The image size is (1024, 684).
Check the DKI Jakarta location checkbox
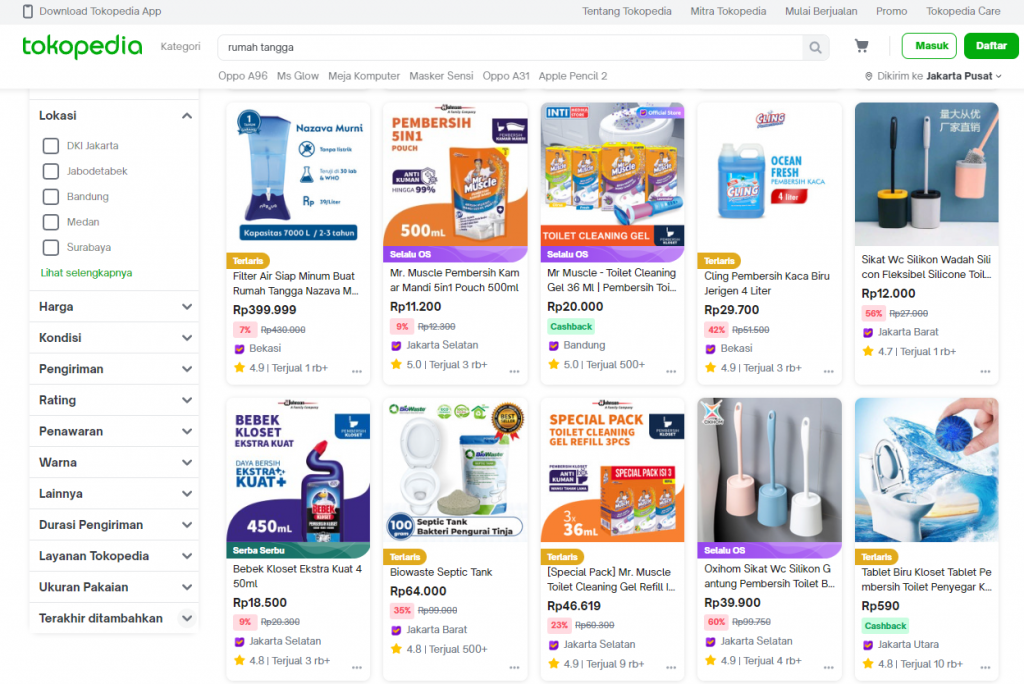coord(51,146)
